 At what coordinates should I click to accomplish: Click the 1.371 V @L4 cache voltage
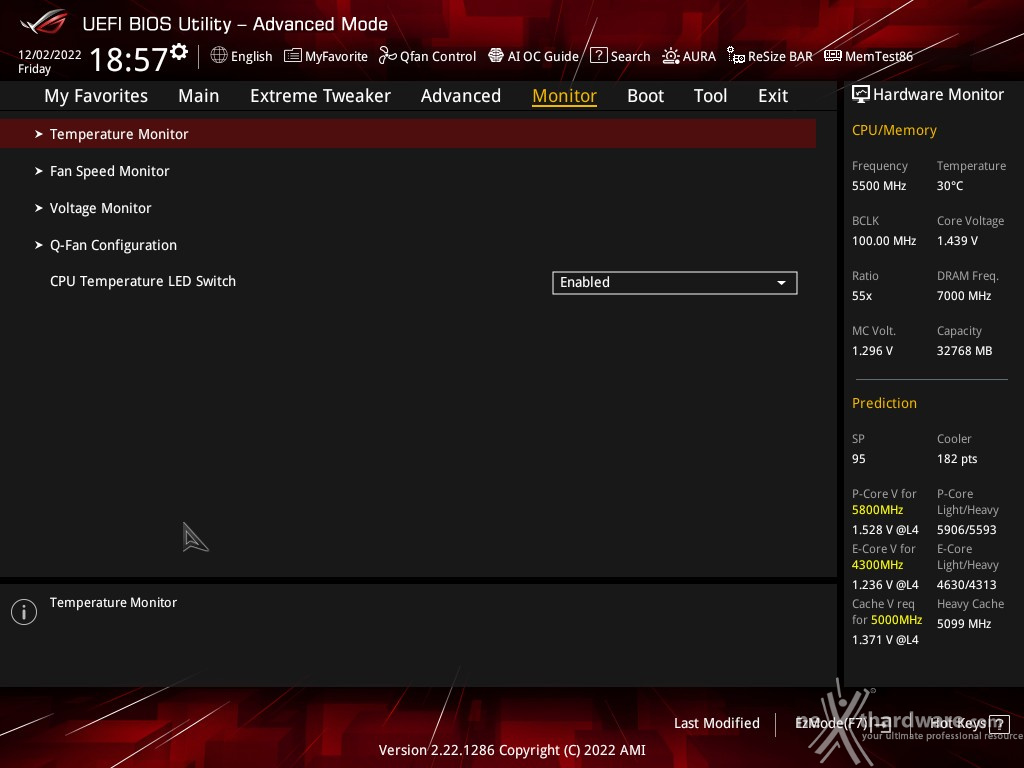tap(885, 639)
